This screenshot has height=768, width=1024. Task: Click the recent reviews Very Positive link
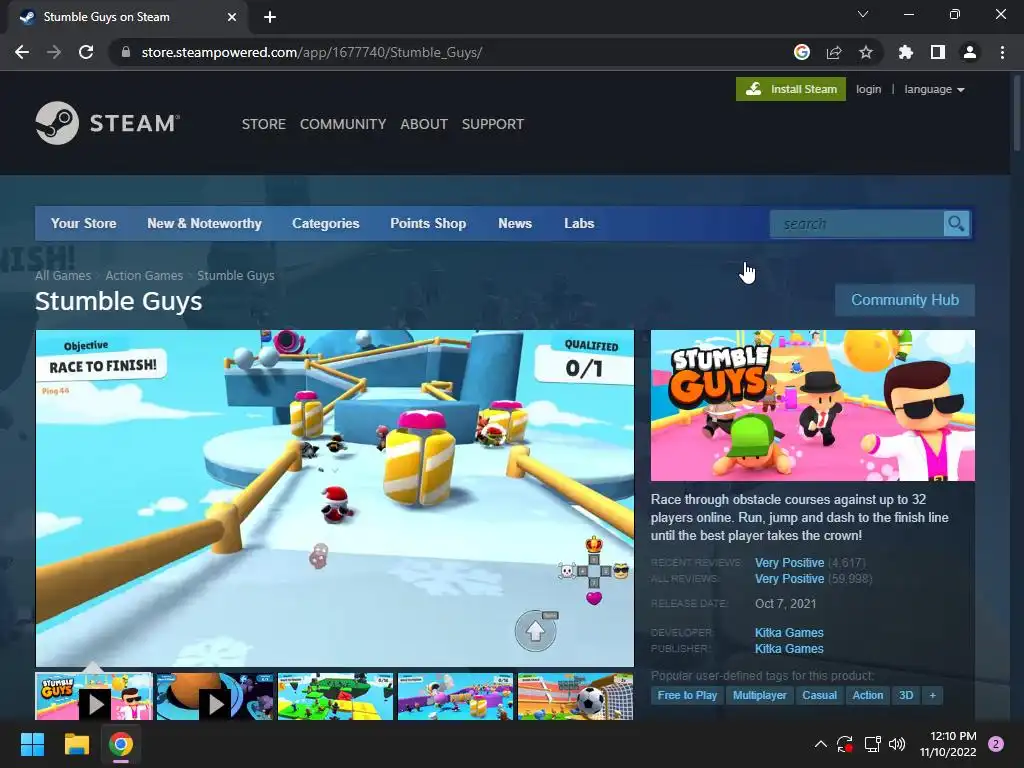(790, 563)
